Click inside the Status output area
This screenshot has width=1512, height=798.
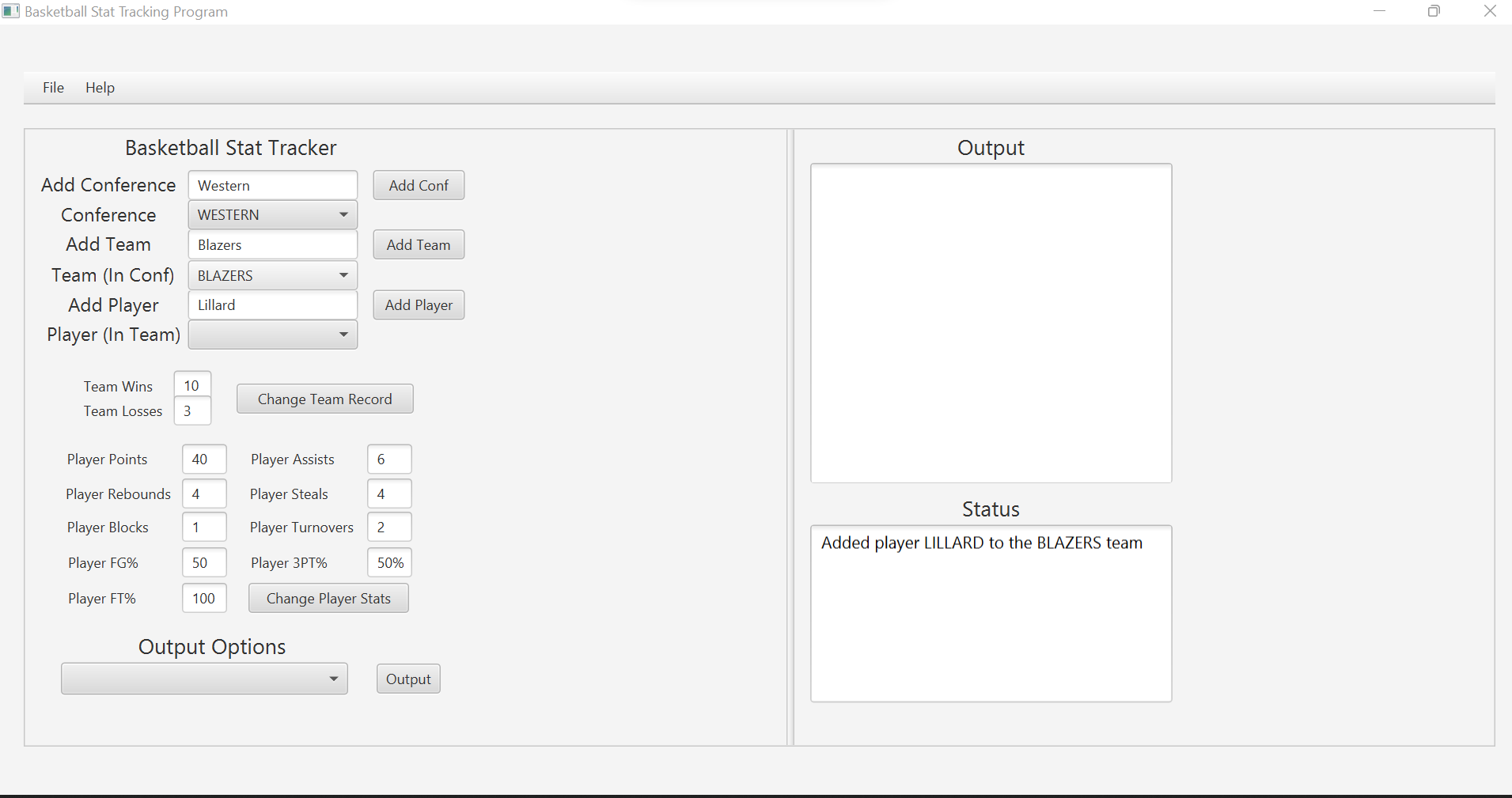pyautogui.click(x=990, y=613)
